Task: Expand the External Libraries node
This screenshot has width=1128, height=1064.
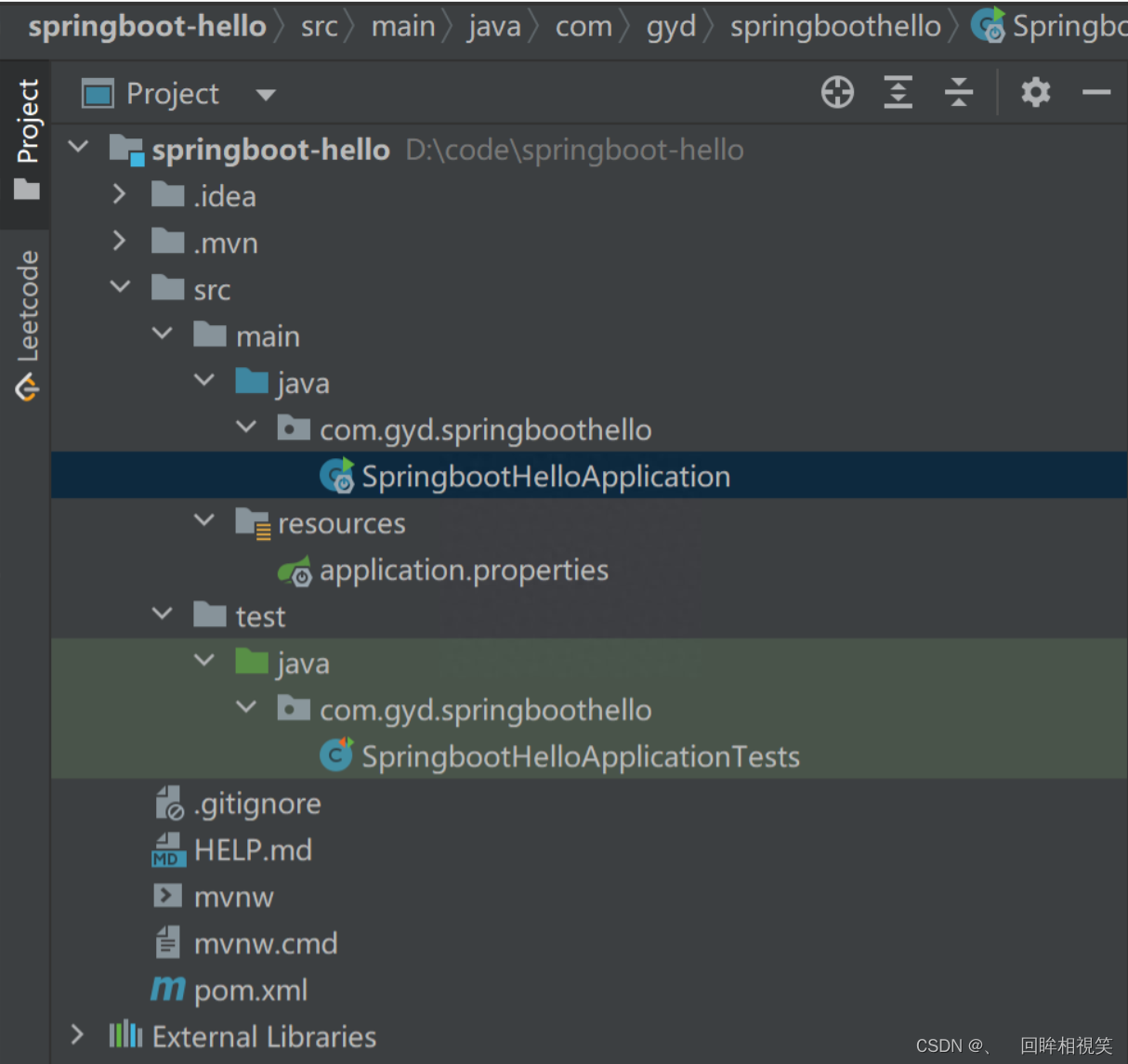Action: 77,1033
